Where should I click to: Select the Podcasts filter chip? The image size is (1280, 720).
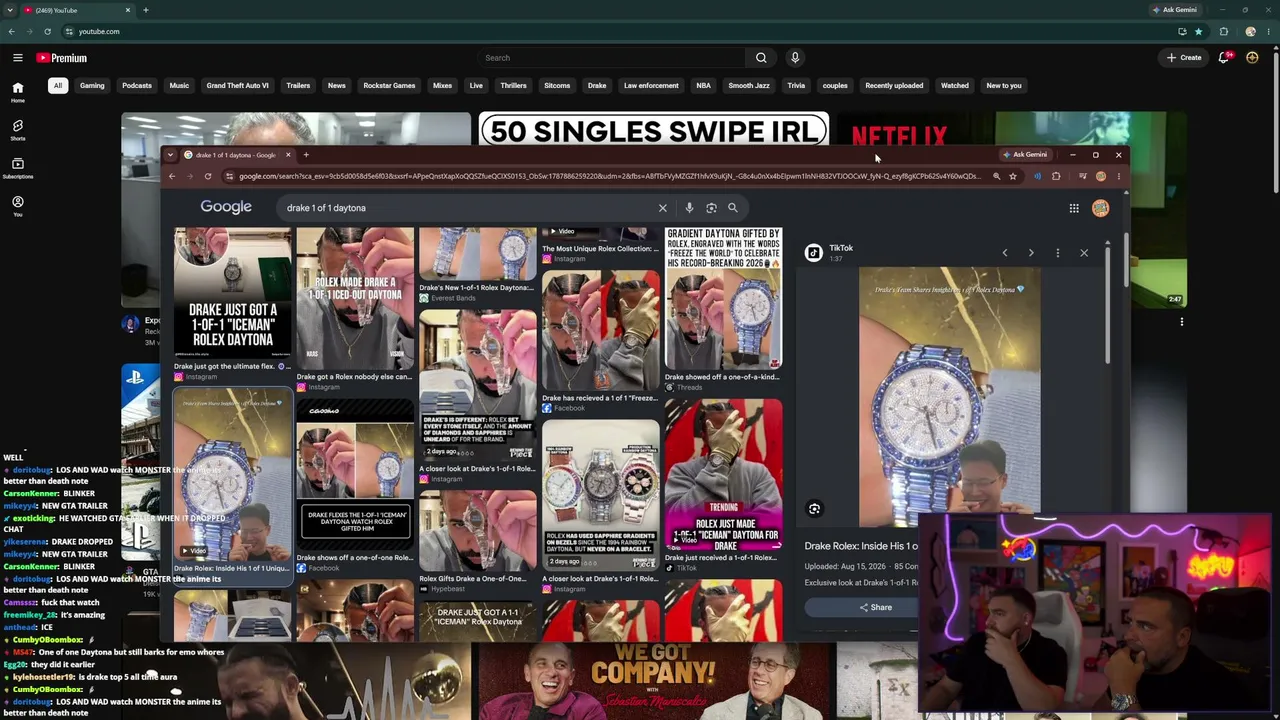tap(137, 86)
